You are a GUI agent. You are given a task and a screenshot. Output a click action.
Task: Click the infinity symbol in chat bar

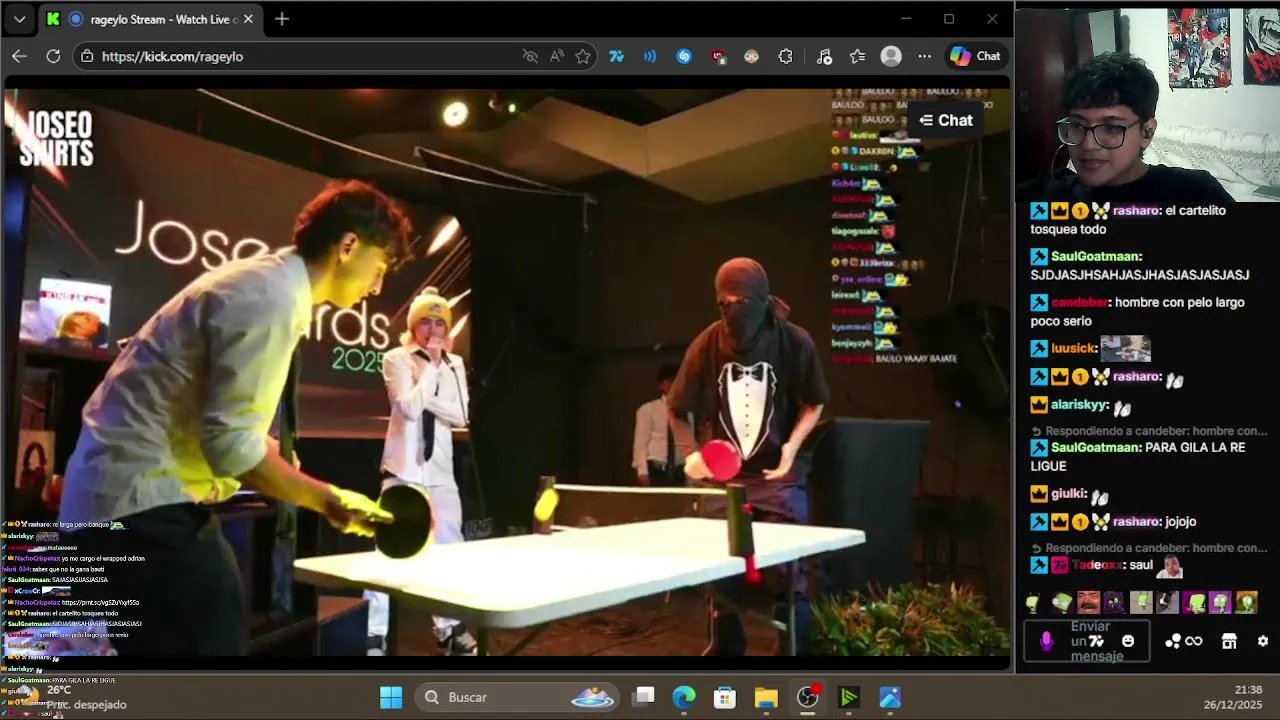[1193, 641]
